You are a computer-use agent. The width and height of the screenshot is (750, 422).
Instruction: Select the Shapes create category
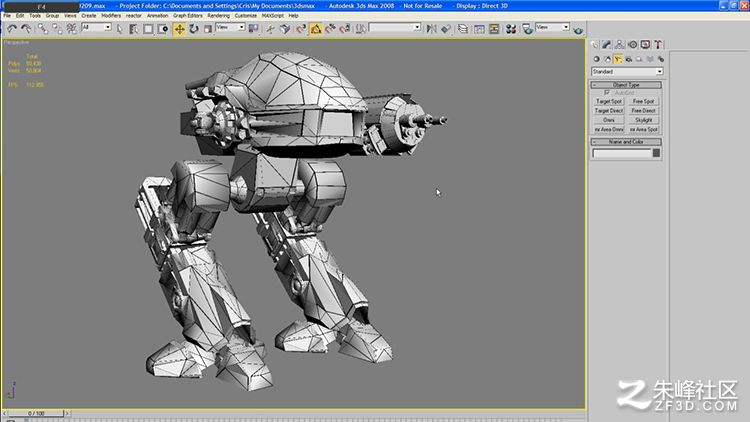click(607, 59)
